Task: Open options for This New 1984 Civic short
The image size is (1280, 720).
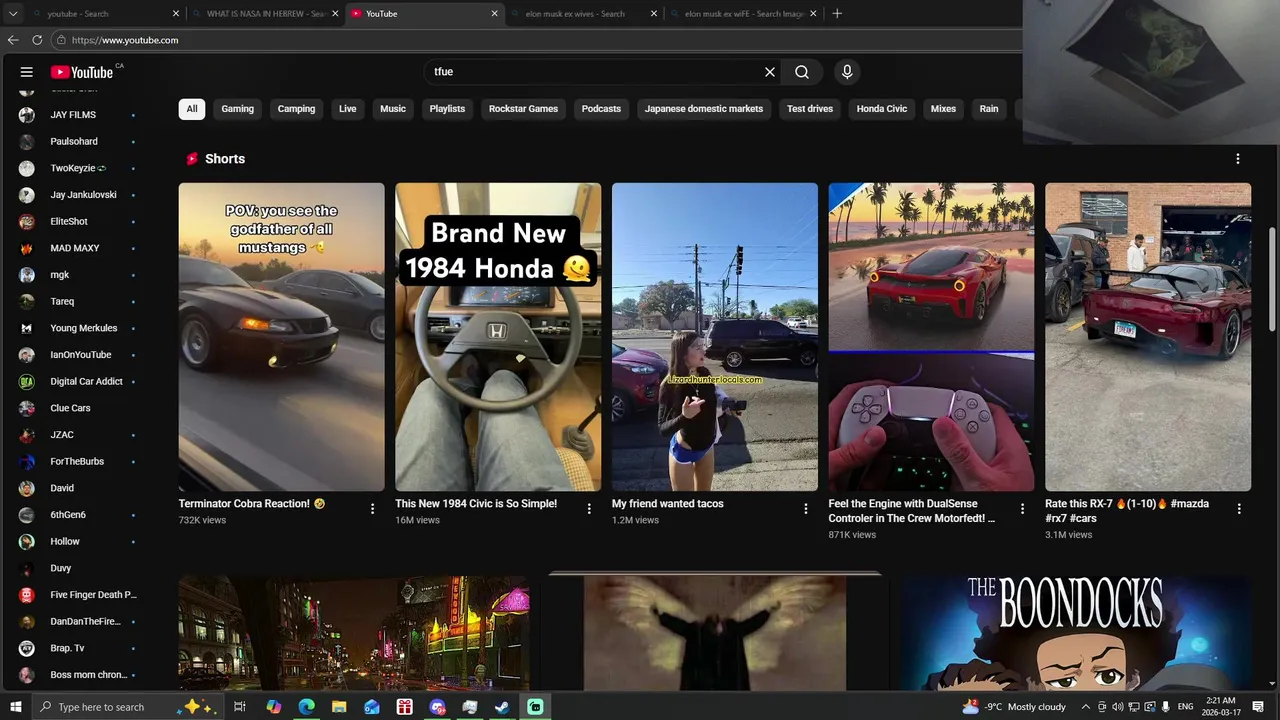Action: (x=589, y=509)
